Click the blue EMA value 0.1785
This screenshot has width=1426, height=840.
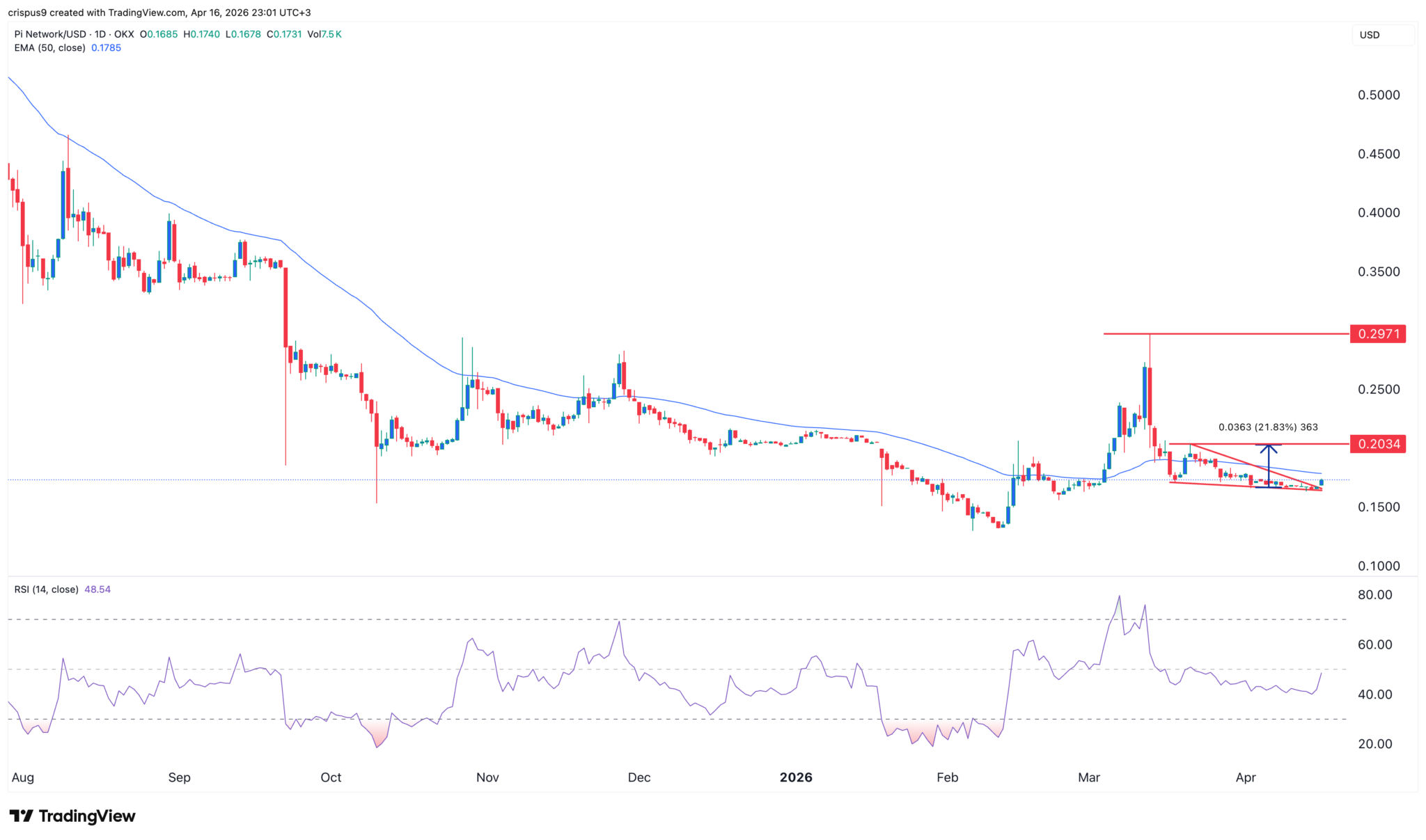pos(107,48)
